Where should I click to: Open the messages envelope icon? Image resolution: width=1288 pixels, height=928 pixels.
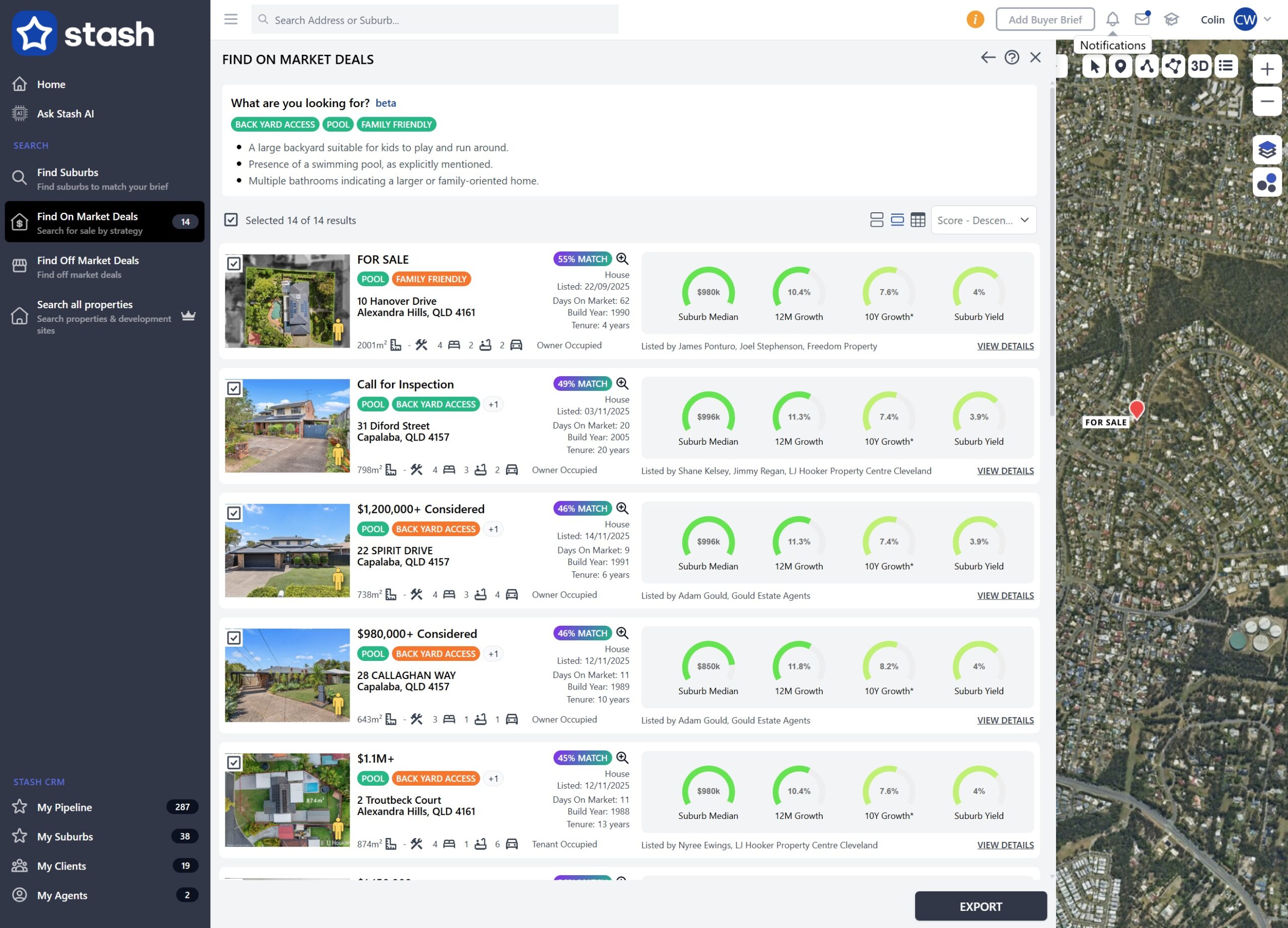1142,20
